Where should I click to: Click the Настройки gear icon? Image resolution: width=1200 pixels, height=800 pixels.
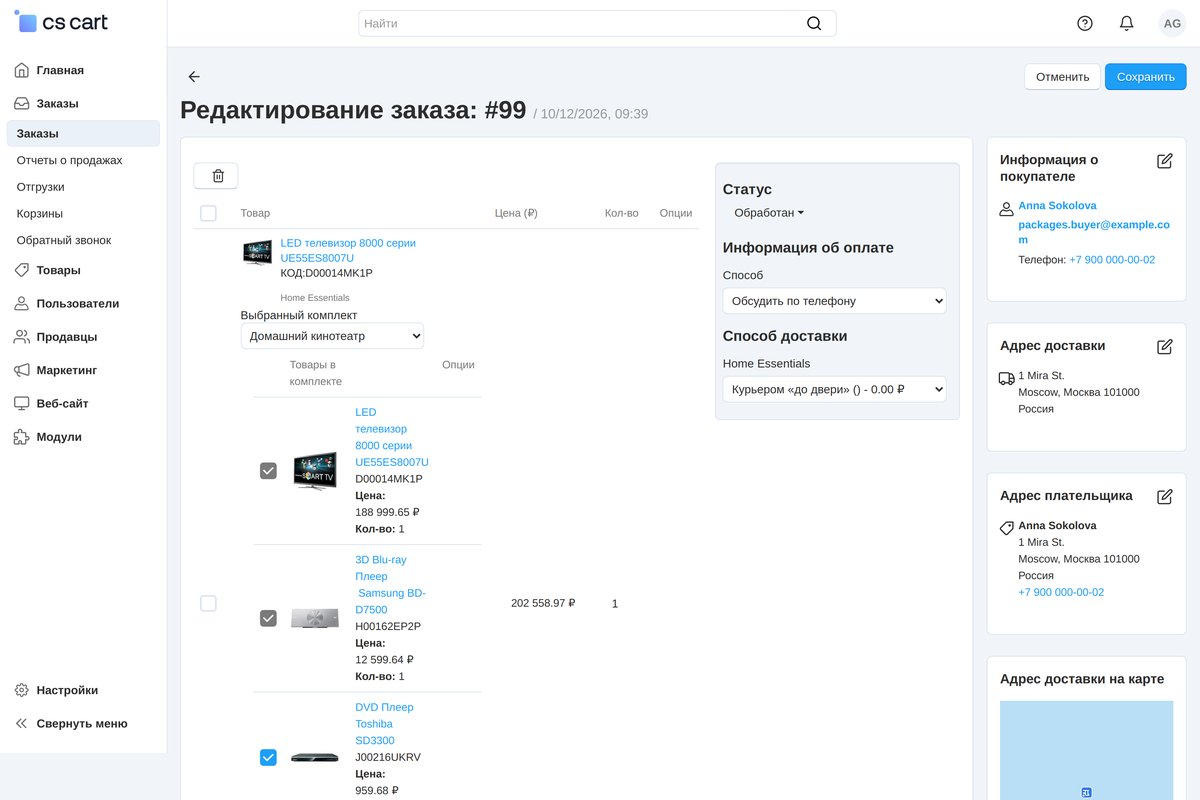pyautogui.click(x=22, y=690)
